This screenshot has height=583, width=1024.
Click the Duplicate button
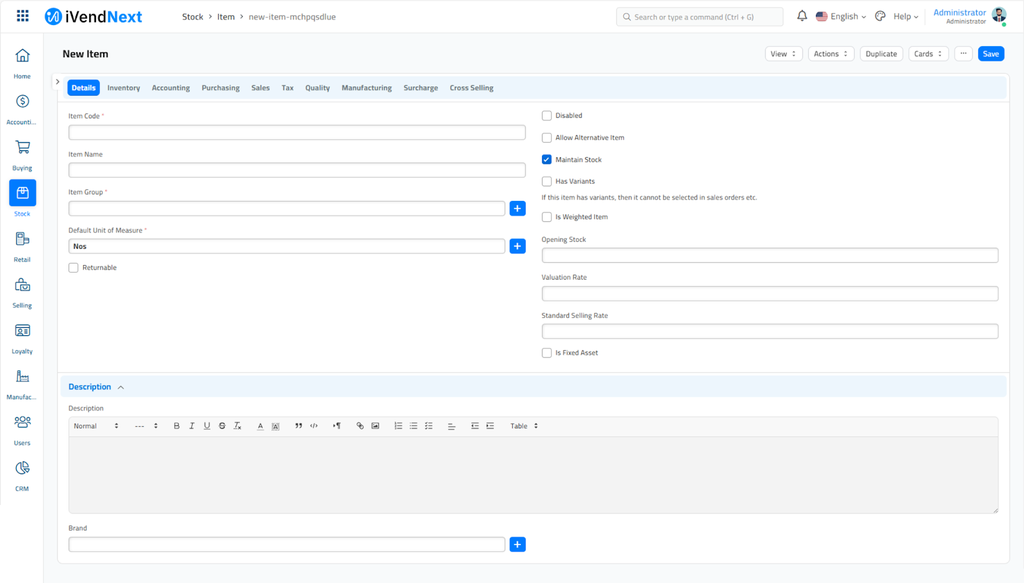881,54
